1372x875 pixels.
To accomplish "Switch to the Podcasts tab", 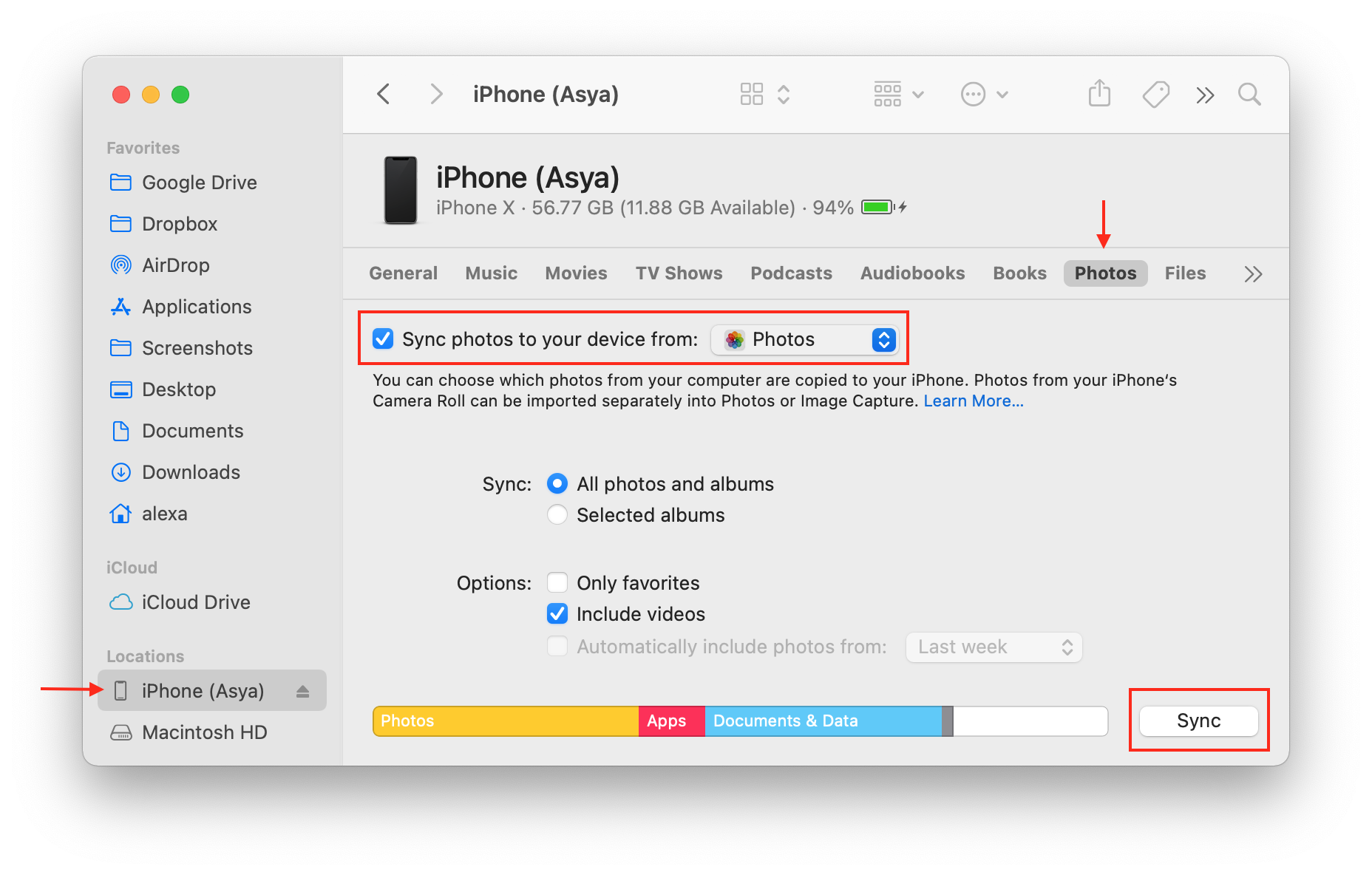I will click(x=792, y=273).
